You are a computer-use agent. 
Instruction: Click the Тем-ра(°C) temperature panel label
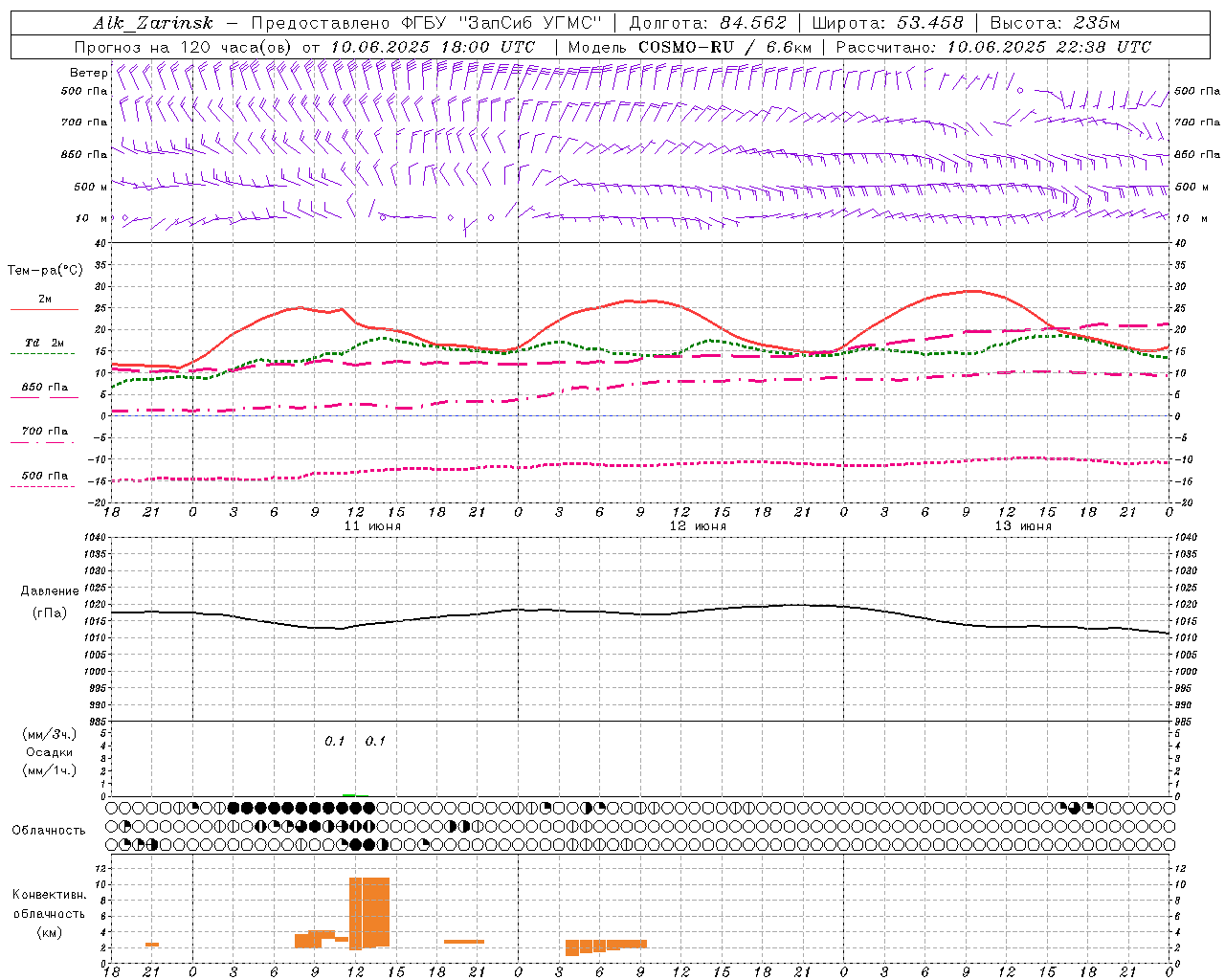pyautogui.click(x=45, y=271)
